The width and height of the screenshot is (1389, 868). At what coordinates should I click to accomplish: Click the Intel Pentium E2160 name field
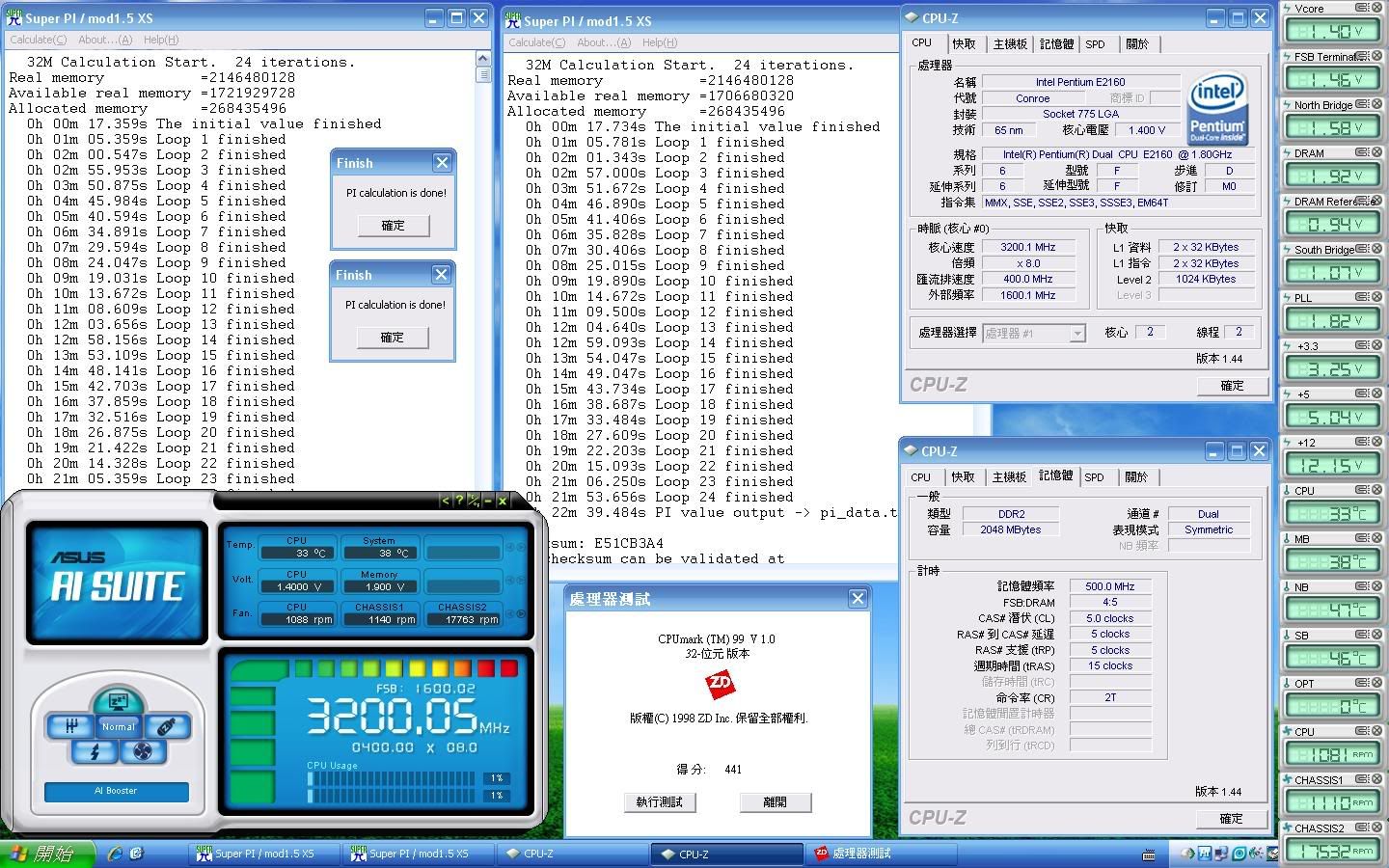1080,82
